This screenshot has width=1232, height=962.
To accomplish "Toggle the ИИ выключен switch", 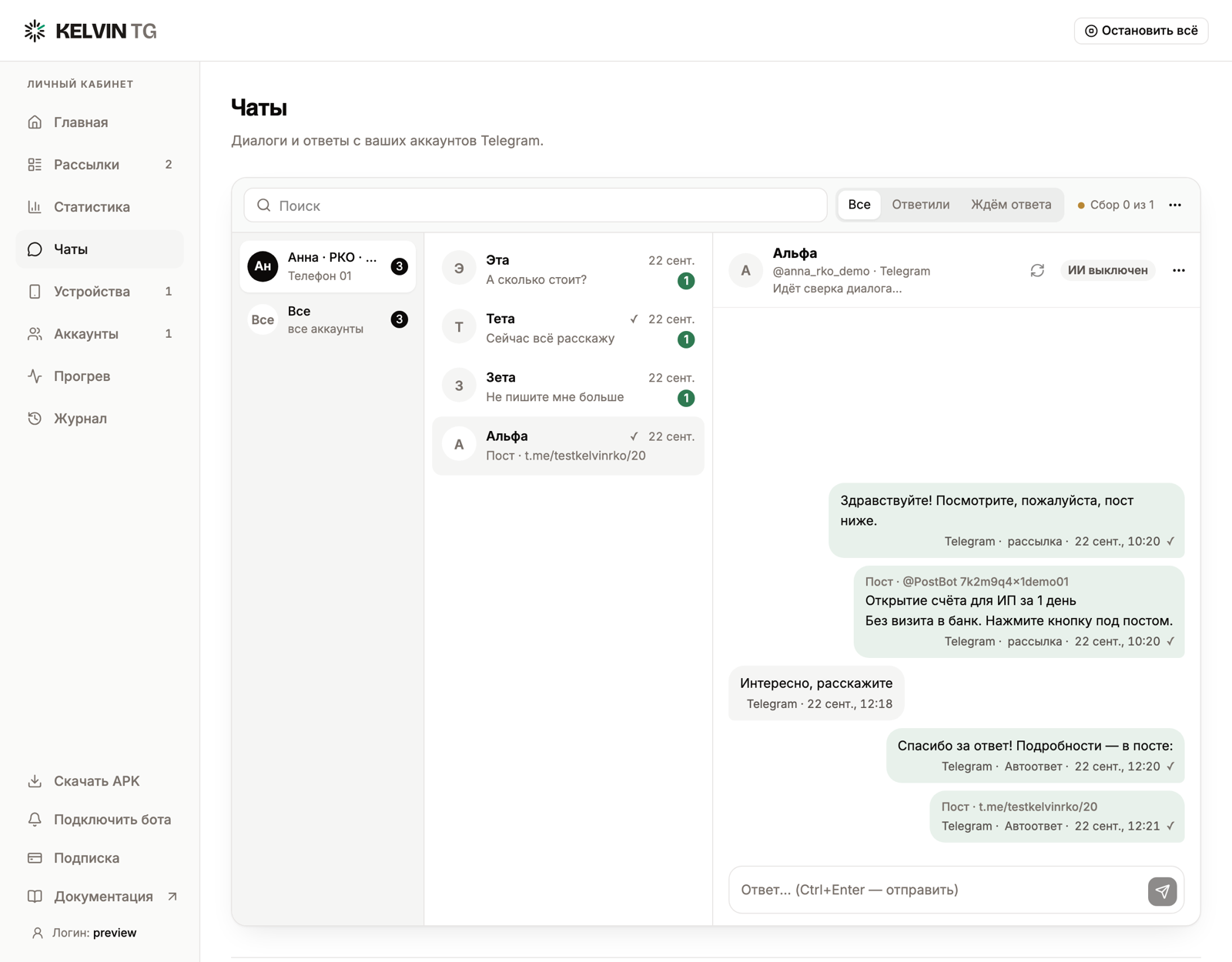I will click(x=1107, y=270).
